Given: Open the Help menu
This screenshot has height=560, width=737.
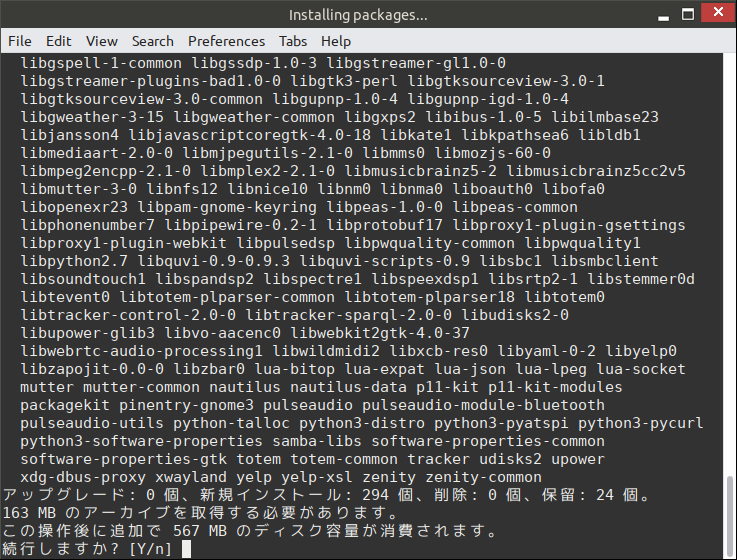Looking at the screenshot, I should 336,41.
